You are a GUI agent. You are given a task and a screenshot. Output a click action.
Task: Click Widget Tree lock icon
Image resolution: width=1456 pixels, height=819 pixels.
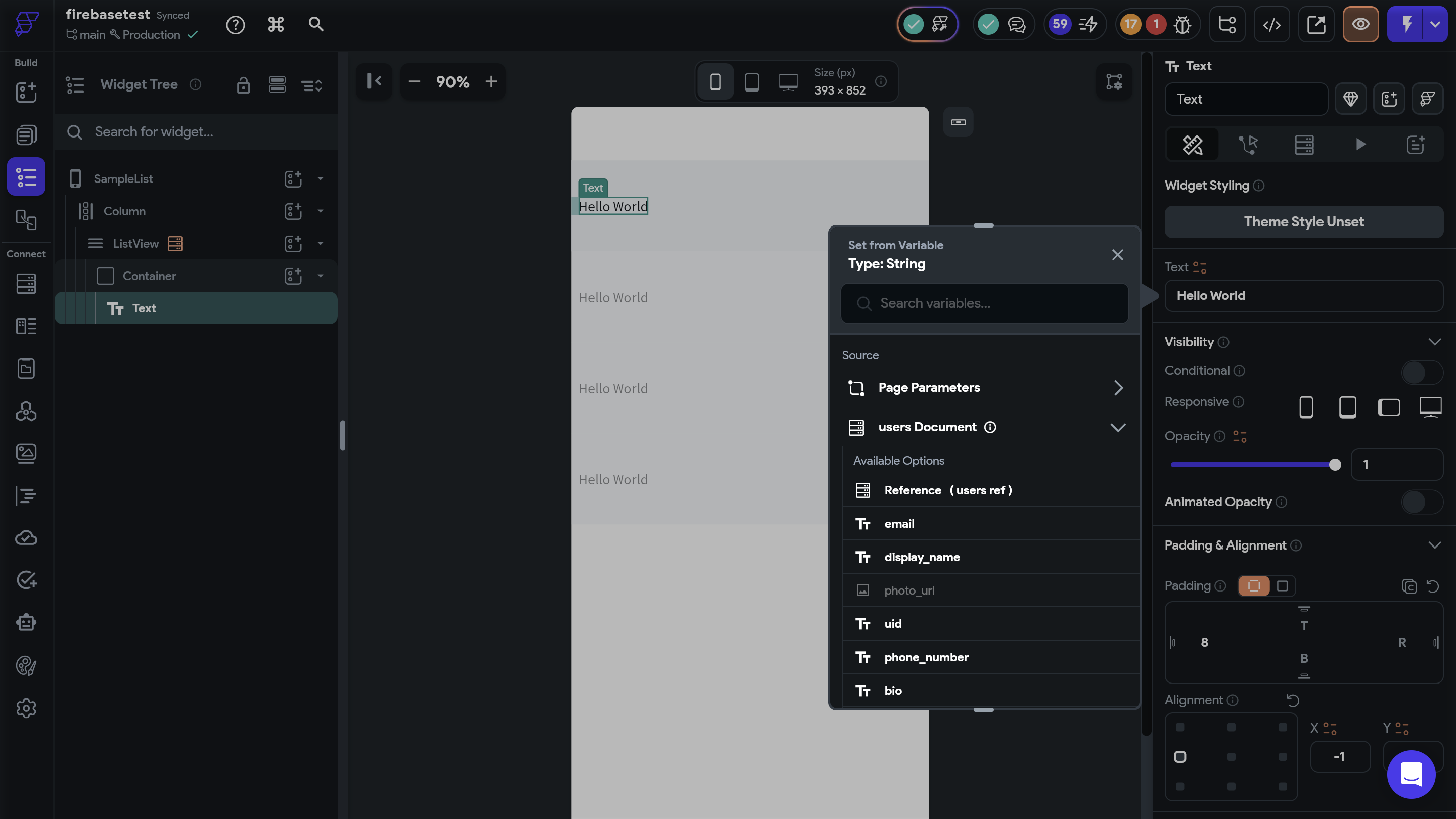point(243,85)
